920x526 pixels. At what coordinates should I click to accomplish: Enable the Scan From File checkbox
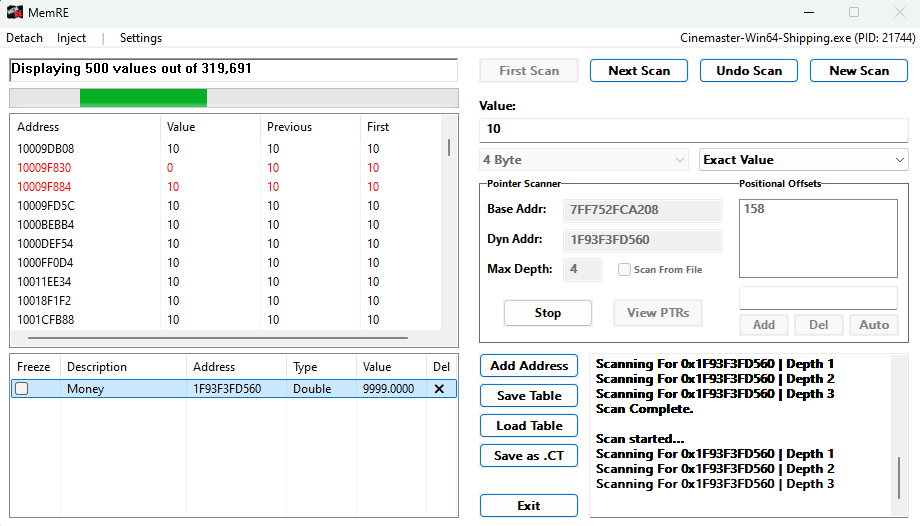click(624, 269)
